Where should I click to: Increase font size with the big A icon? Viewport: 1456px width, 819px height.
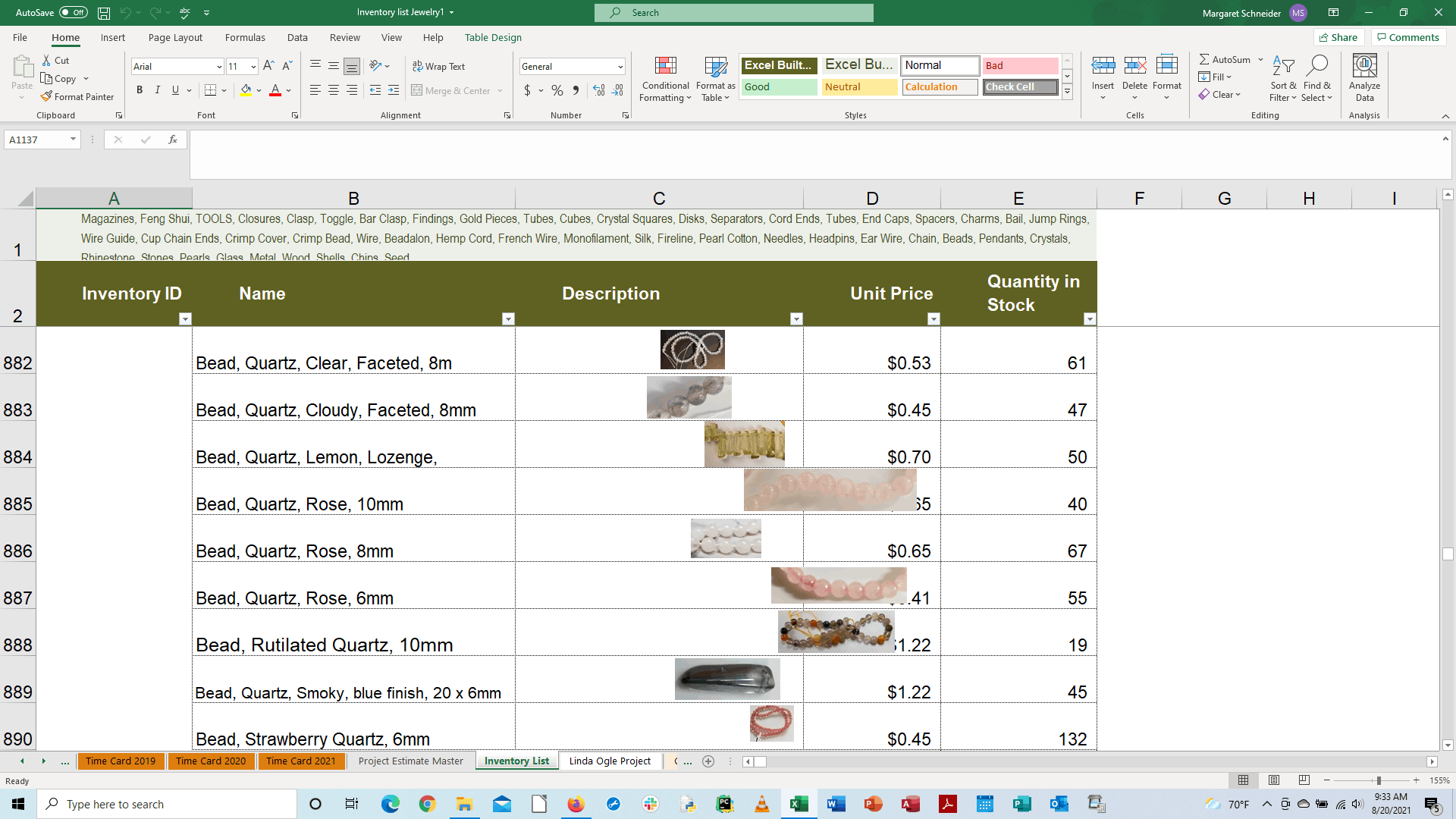pos(268,66)
